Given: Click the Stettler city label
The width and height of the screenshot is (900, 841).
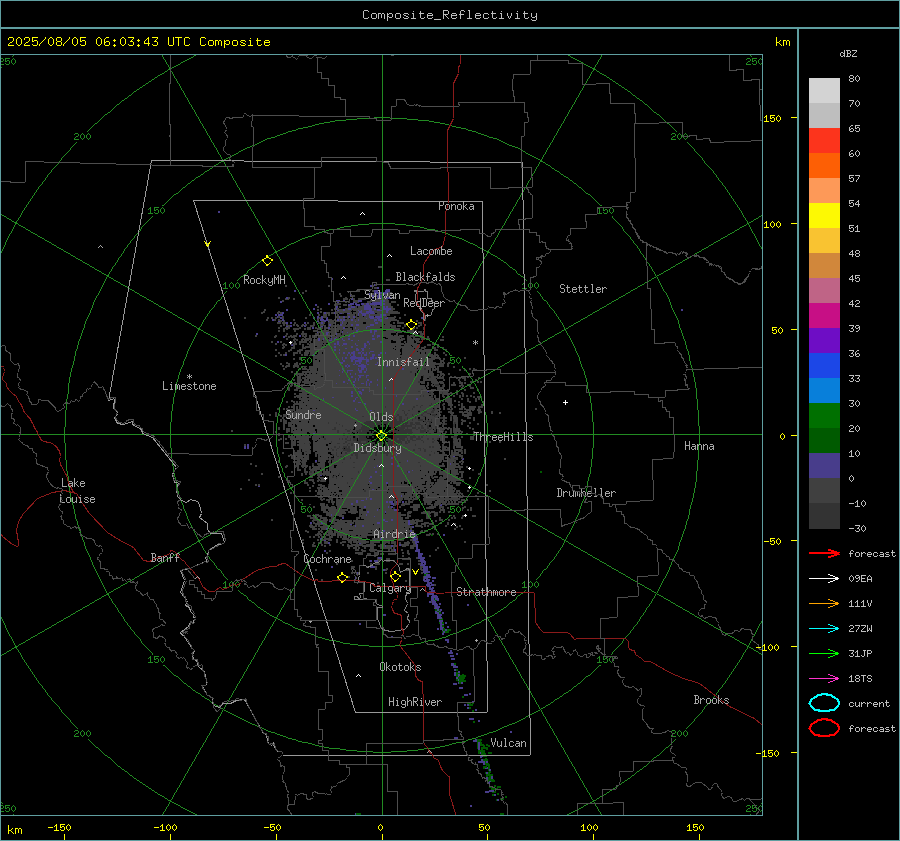Looking at the screenshot, I should 583,289.
